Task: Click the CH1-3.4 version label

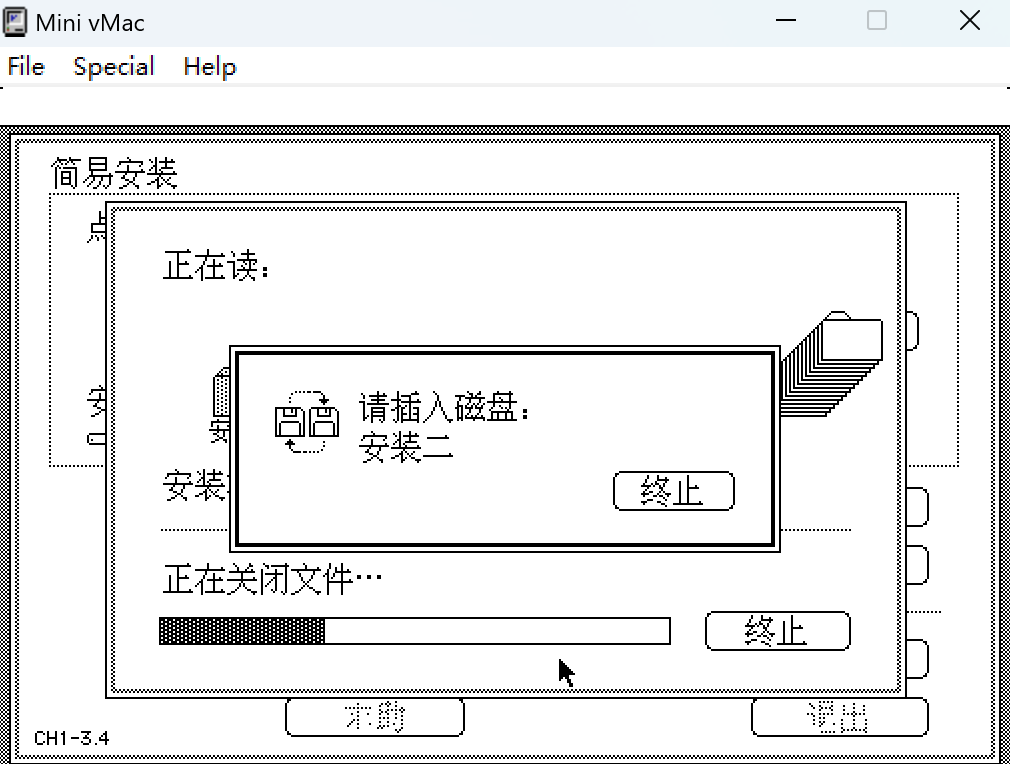Action: click(x=72, y=739)
